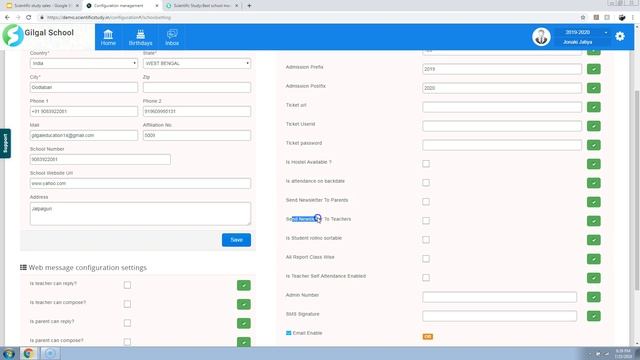Click the user profile avatar
This screenshot has width=640, height=360.
click(x=541, y=37)
